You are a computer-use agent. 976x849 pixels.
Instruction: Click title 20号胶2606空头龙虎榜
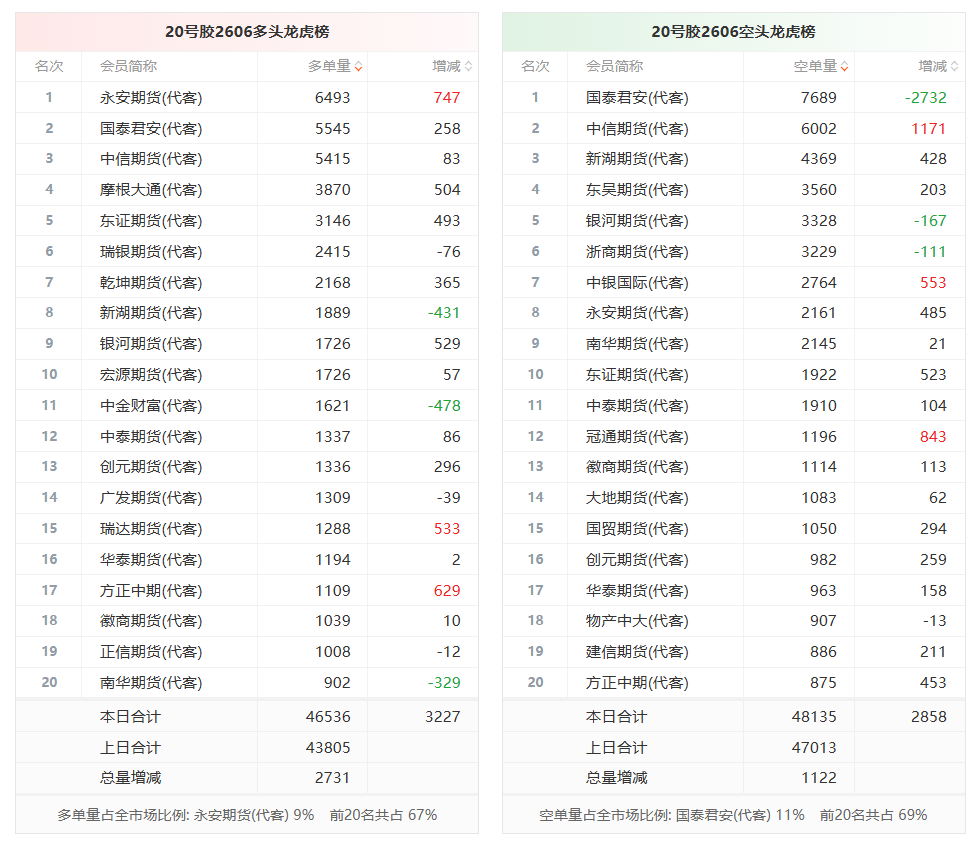pyautogui.click(x=733, y=32)
